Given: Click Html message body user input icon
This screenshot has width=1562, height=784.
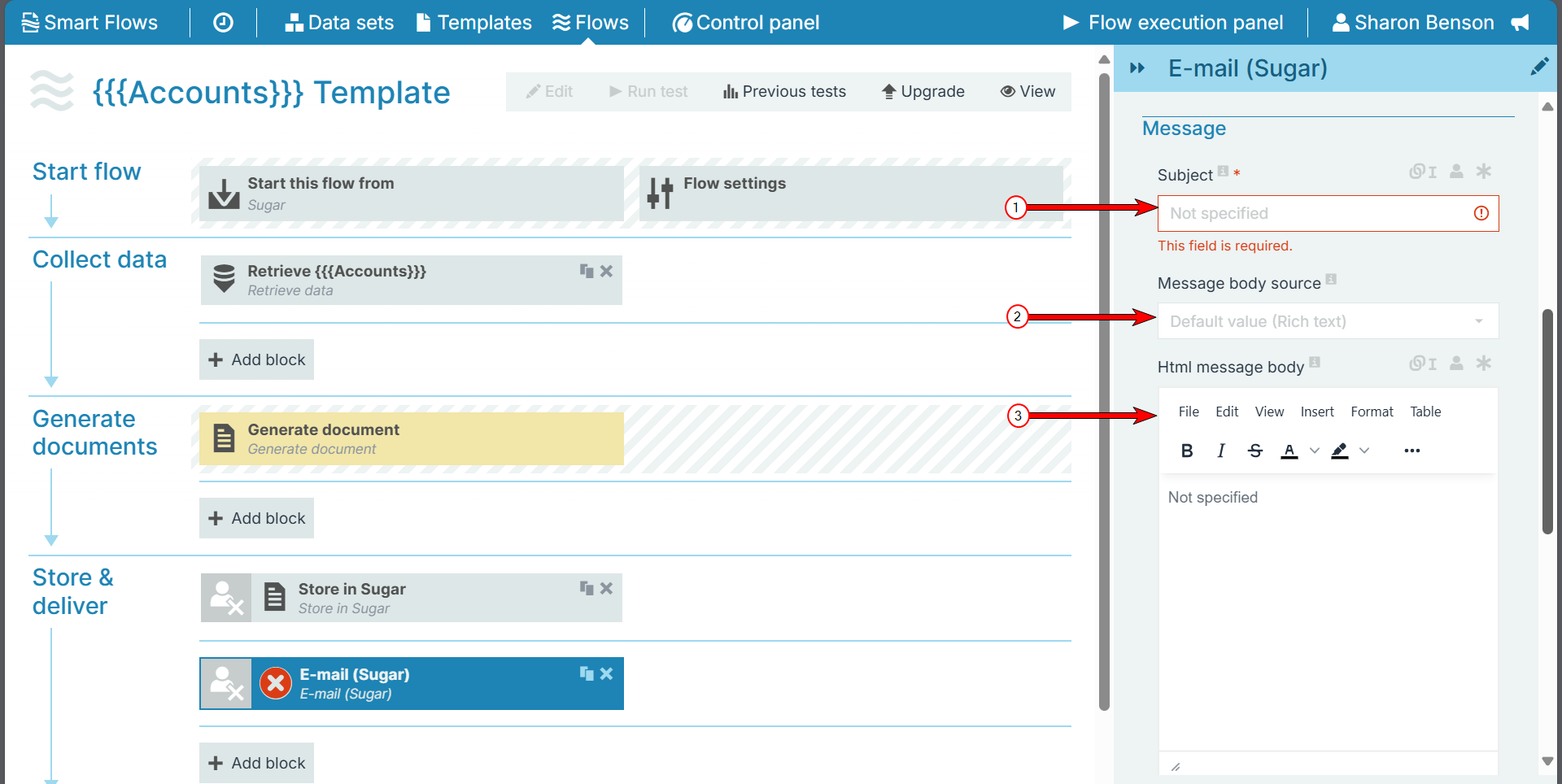Looking at the screenshot, I should (x=1456, y=364).
